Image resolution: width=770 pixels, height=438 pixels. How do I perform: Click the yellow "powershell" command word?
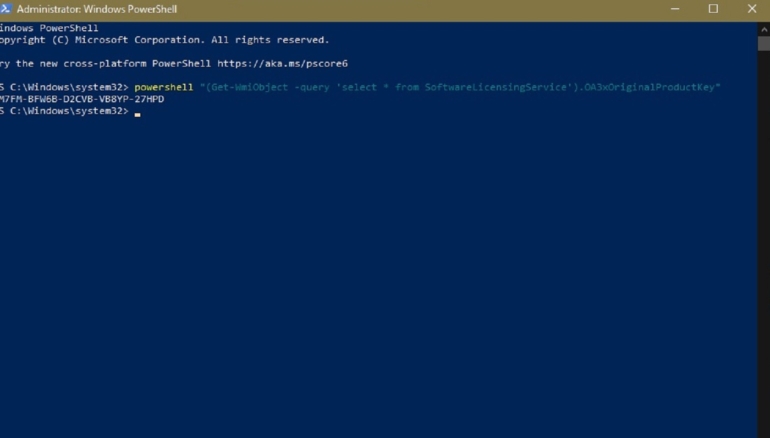coord(164,88)
